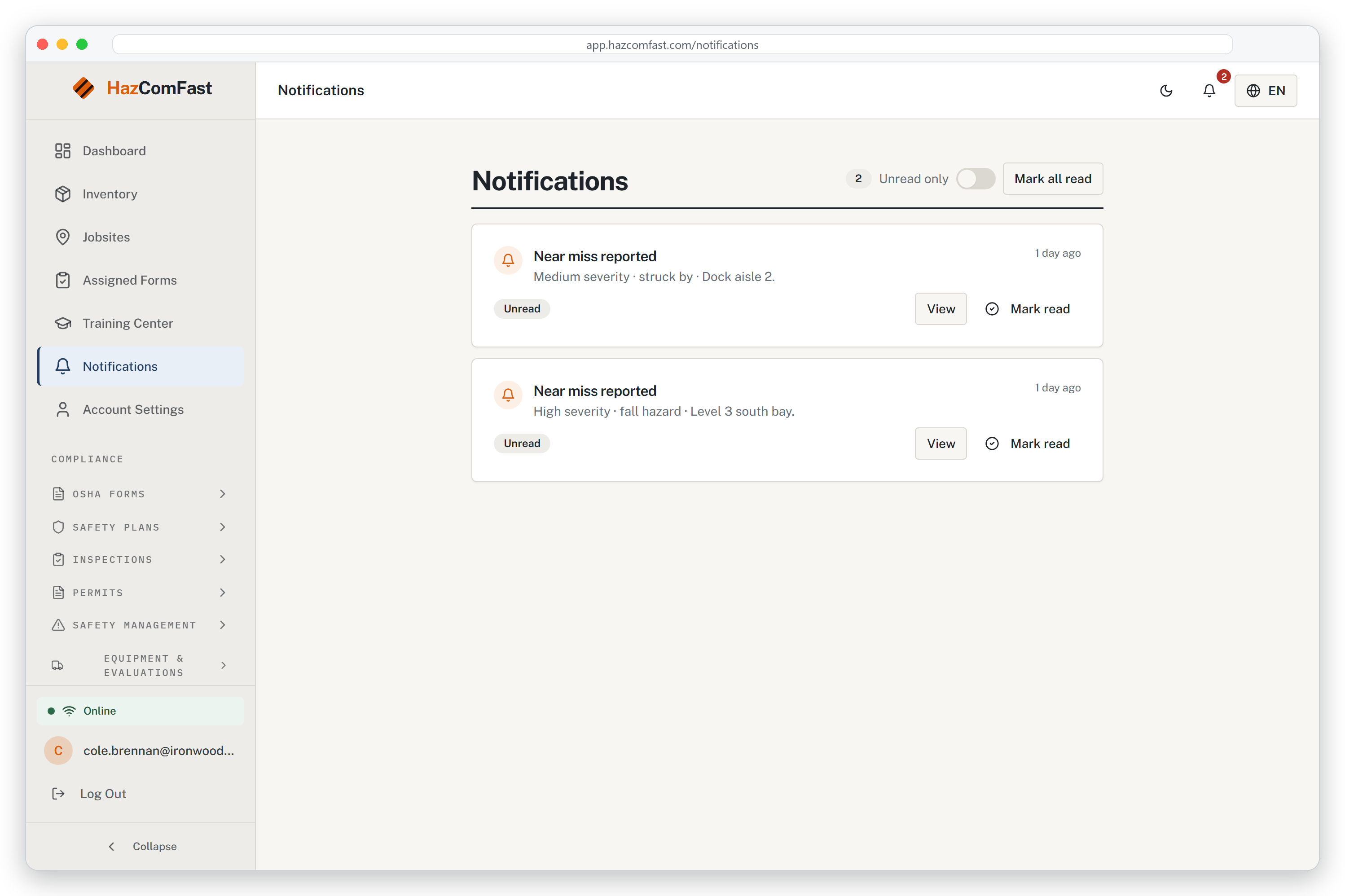The width and height of the screenshot is (1345, 896).
Task: Click the Inspections clipboard icon
Action: point(58,559)
